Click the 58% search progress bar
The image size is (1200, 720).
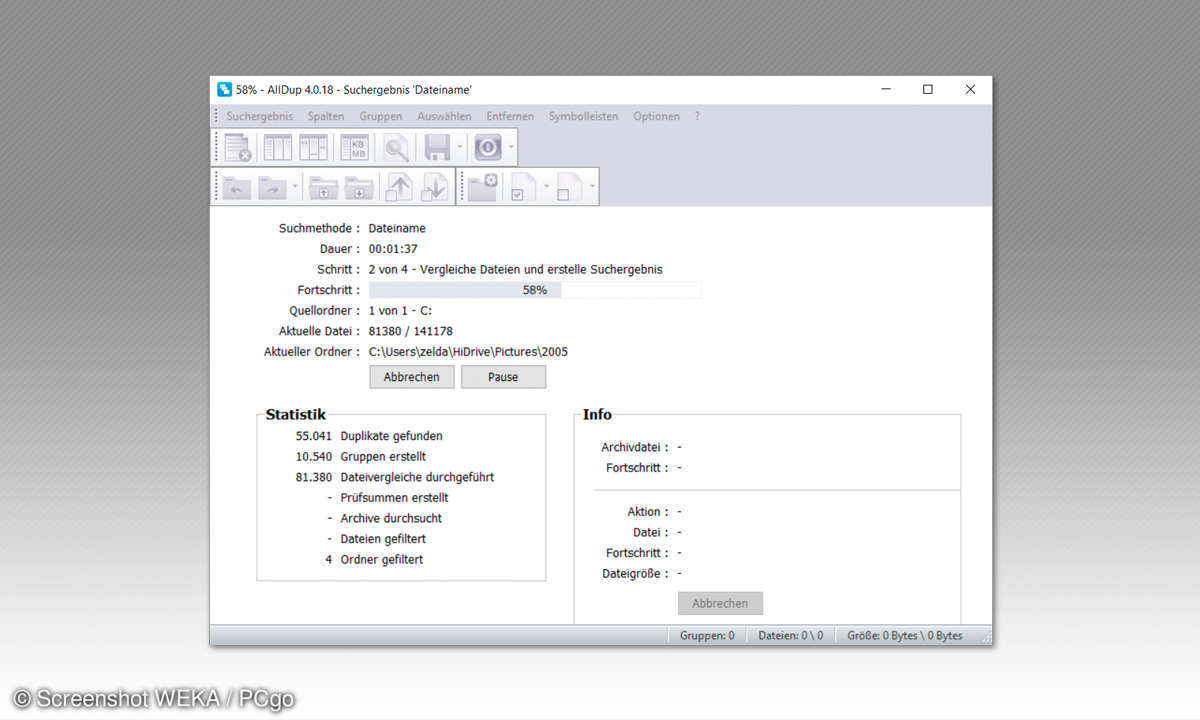pos(535,290)
